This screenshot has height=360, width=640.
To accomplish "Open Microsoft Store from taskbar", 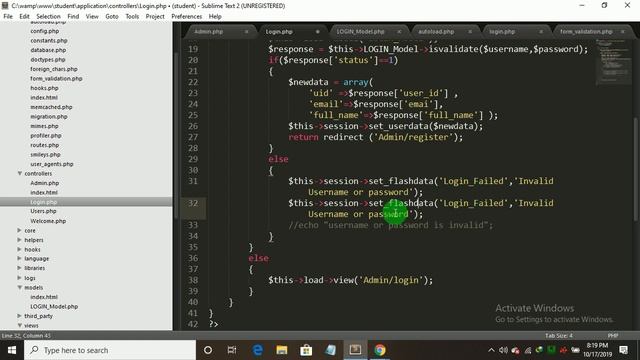I will pyautogui.click(x=306, y=350).
